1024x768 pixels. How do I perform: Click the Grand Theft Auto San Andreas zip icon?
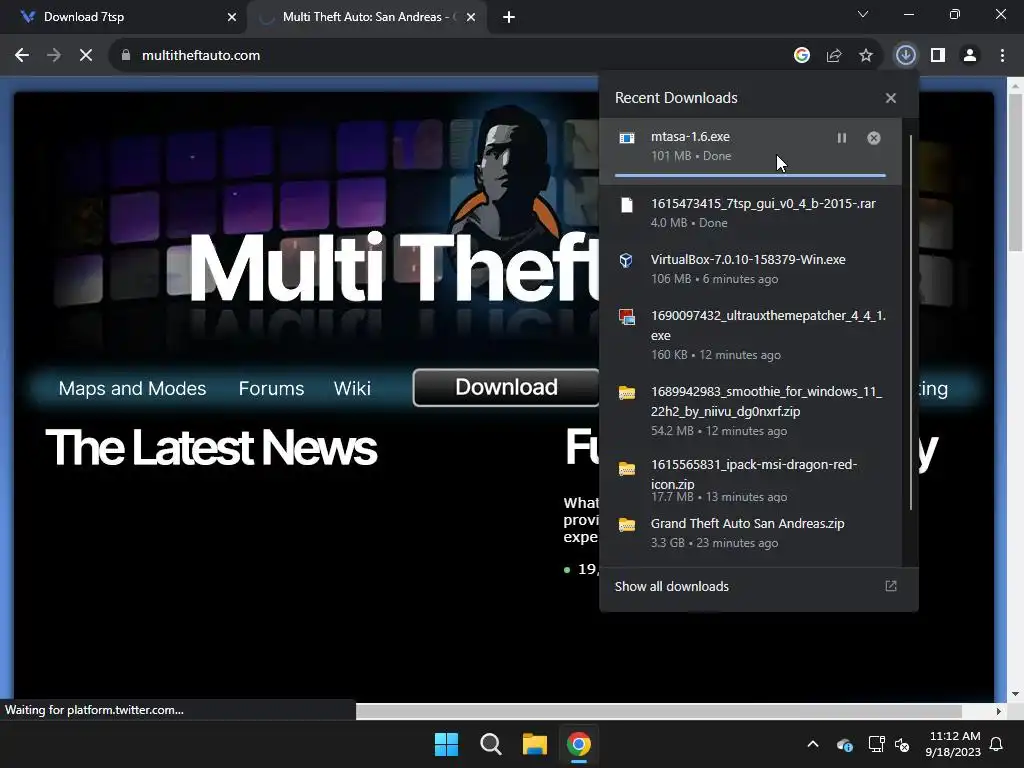[x=627, y=525]
